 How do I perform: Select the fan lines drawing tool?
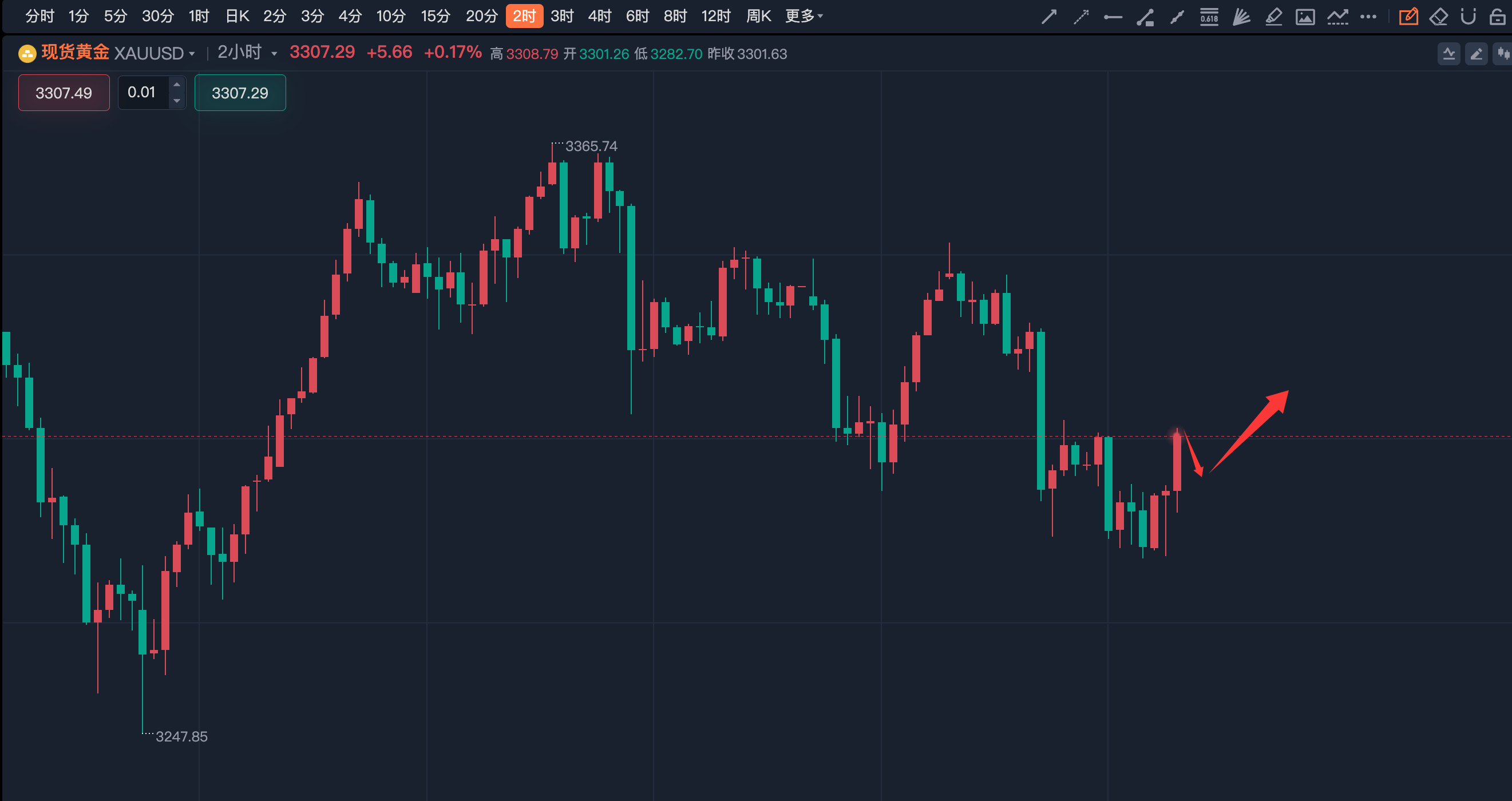(x=1241, y=17)
